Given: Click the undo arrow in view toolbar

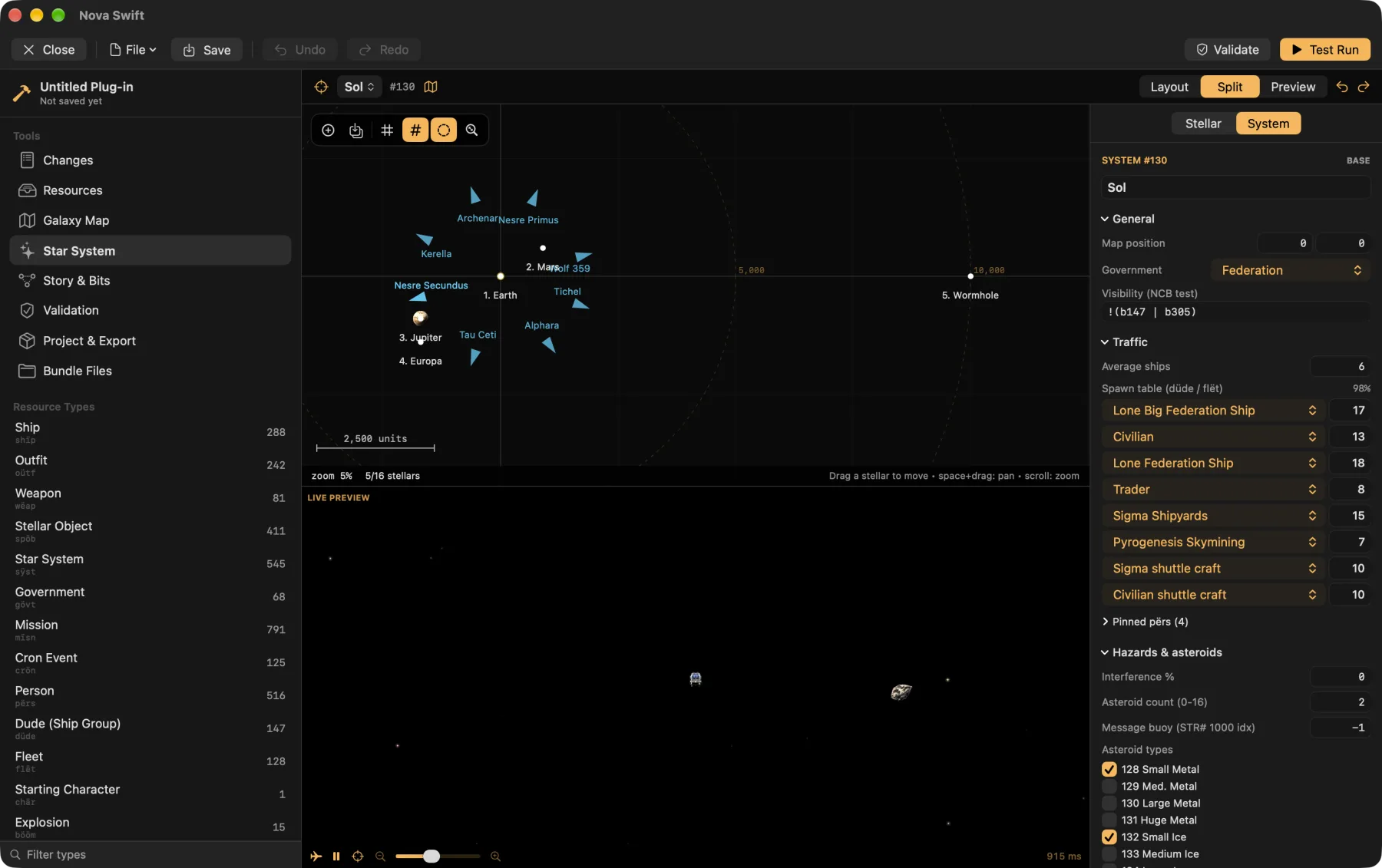Looking at the screenshot, I should (x=1342, y=87).
